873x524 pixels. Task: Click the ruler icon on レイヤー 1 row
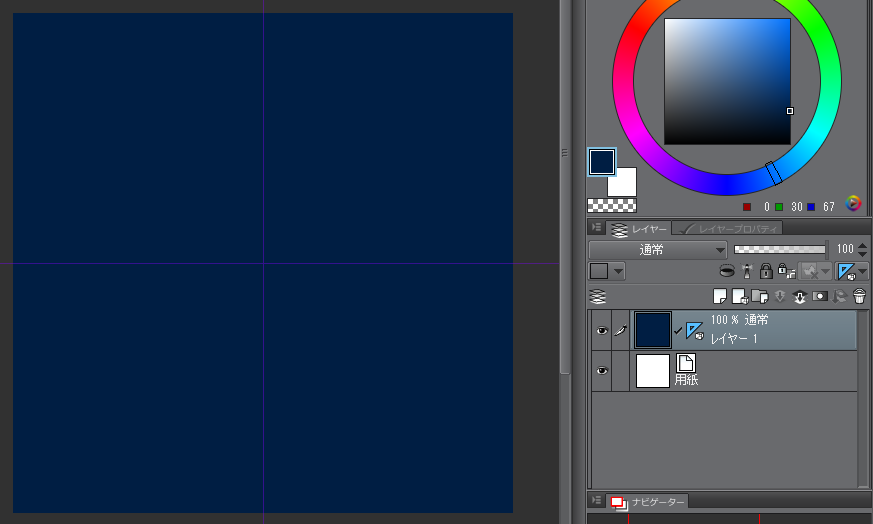(695, 330)
